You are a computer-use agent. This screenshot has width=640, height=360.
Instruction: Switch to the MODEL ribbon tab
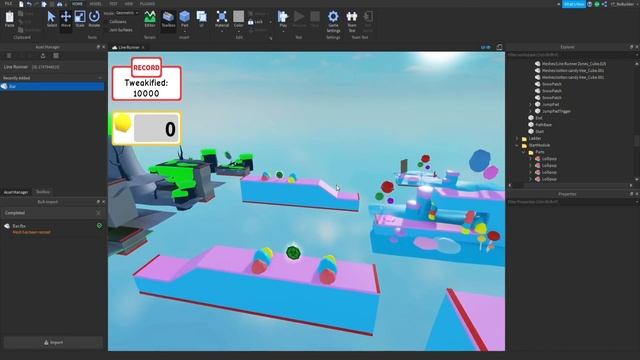click(x=95, y=4)
